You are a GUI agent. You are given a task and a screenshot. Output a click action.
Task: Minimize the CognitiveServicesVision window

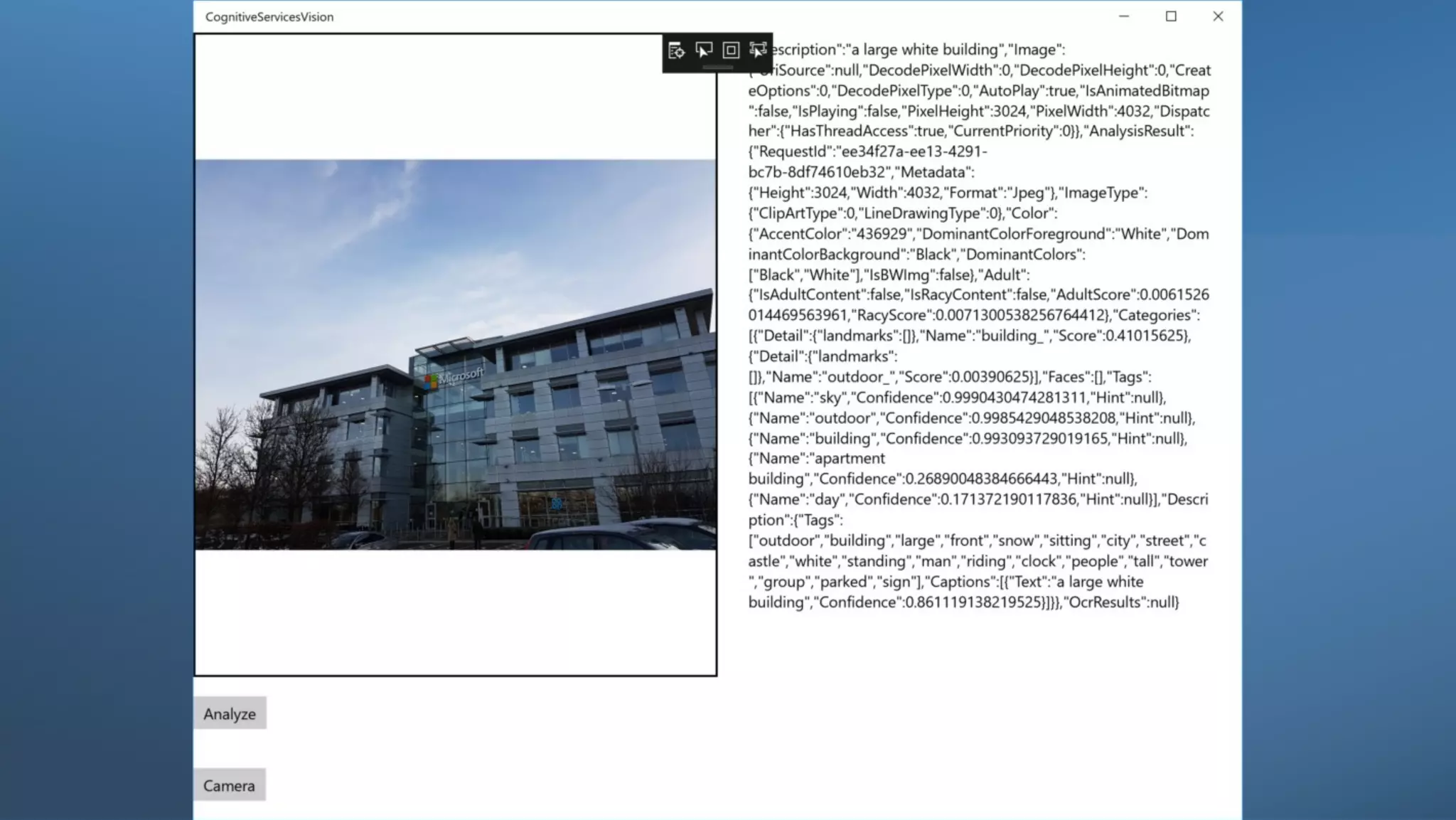tap(1124, 16)
